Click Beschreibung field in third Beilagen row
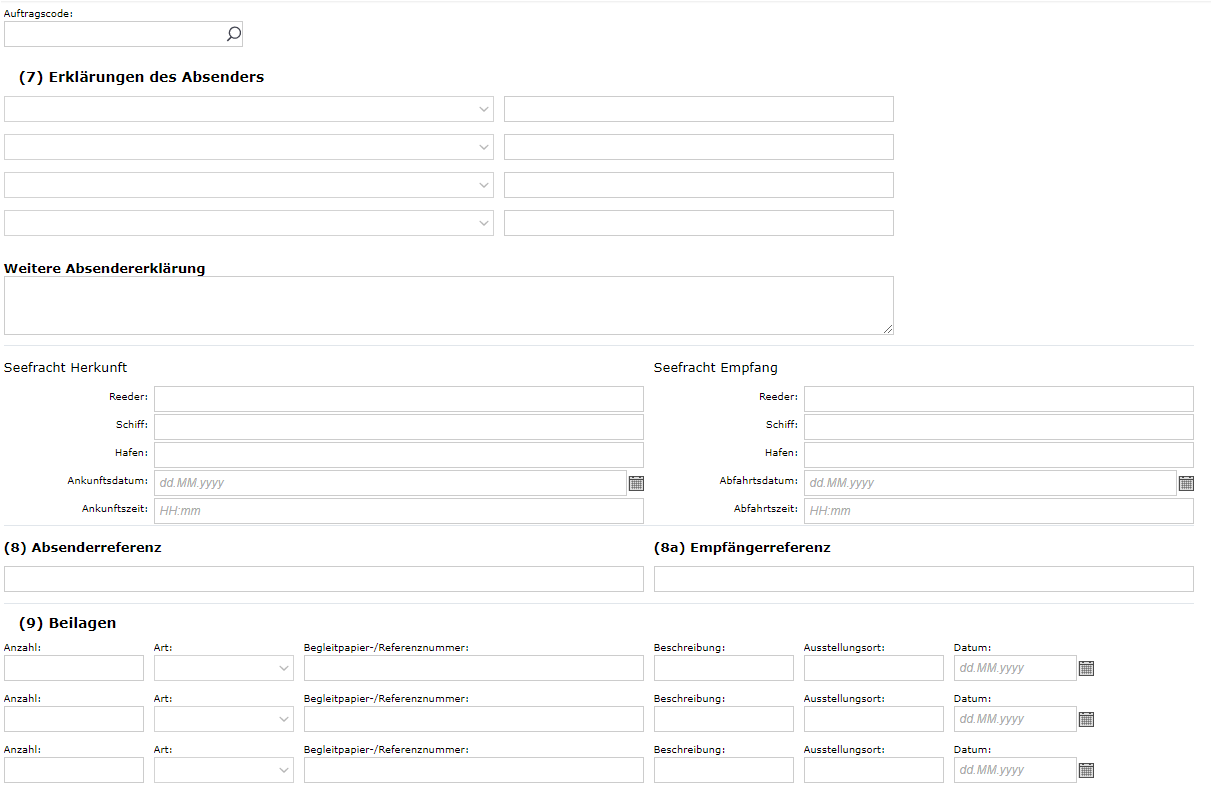This screenshot has width=1212, height=790. (724, 770)
